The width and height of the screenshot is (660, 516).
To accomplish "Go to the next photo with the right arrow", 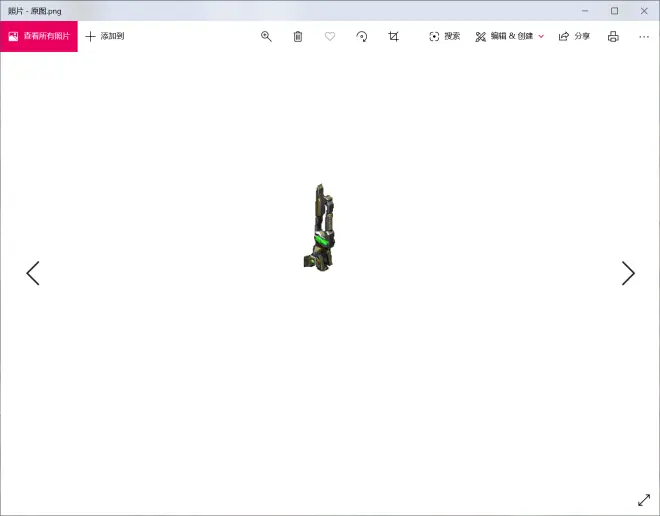I will pos(628,273).
